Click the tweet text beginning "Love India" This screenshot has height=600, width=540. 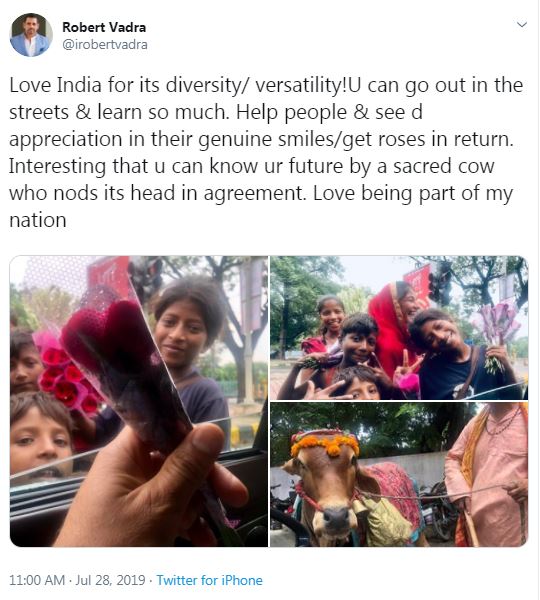[x=266, y=152]
